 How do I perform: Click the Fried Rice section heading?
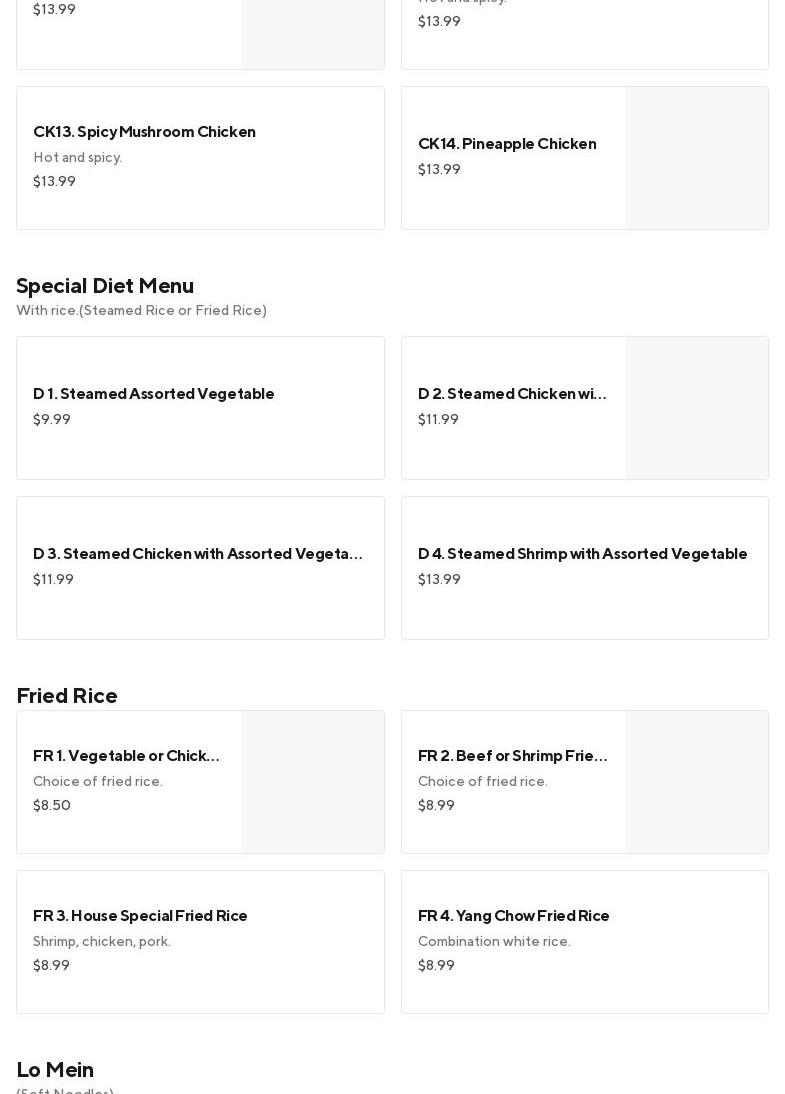coord(67,696)
